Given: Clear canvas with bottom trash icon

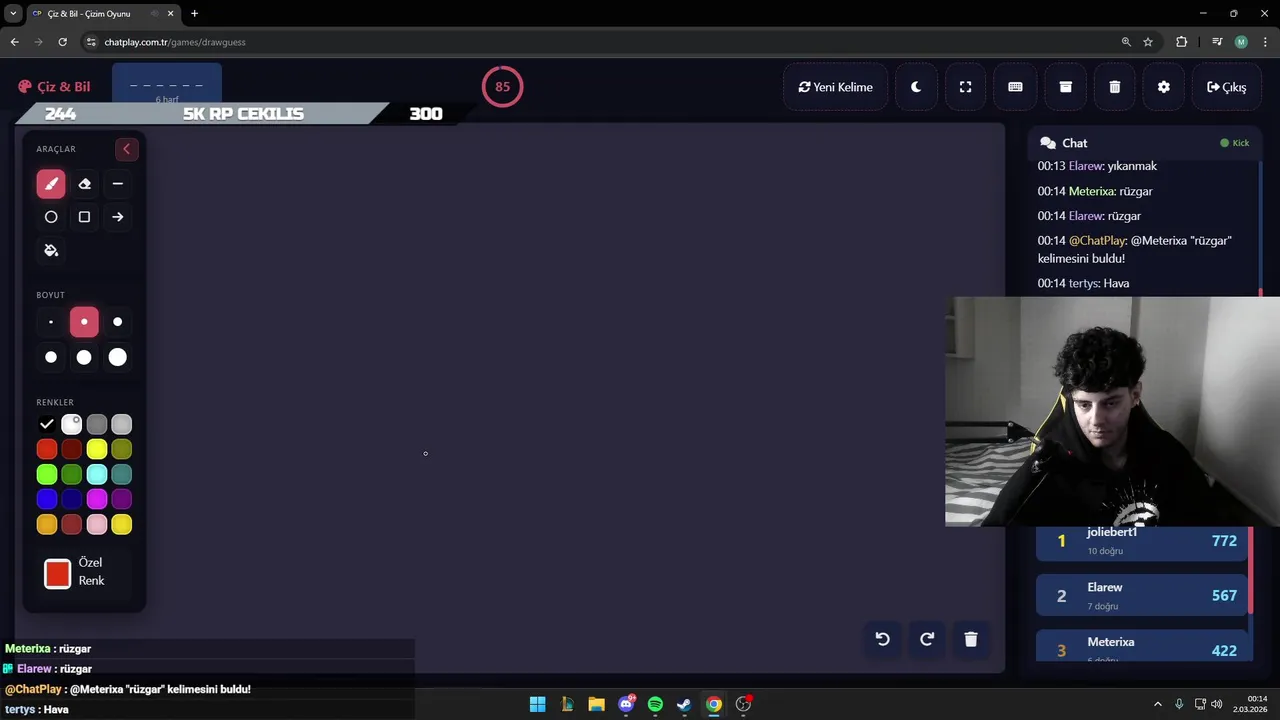Looking at the screenshot, I should tap(971, 639).
